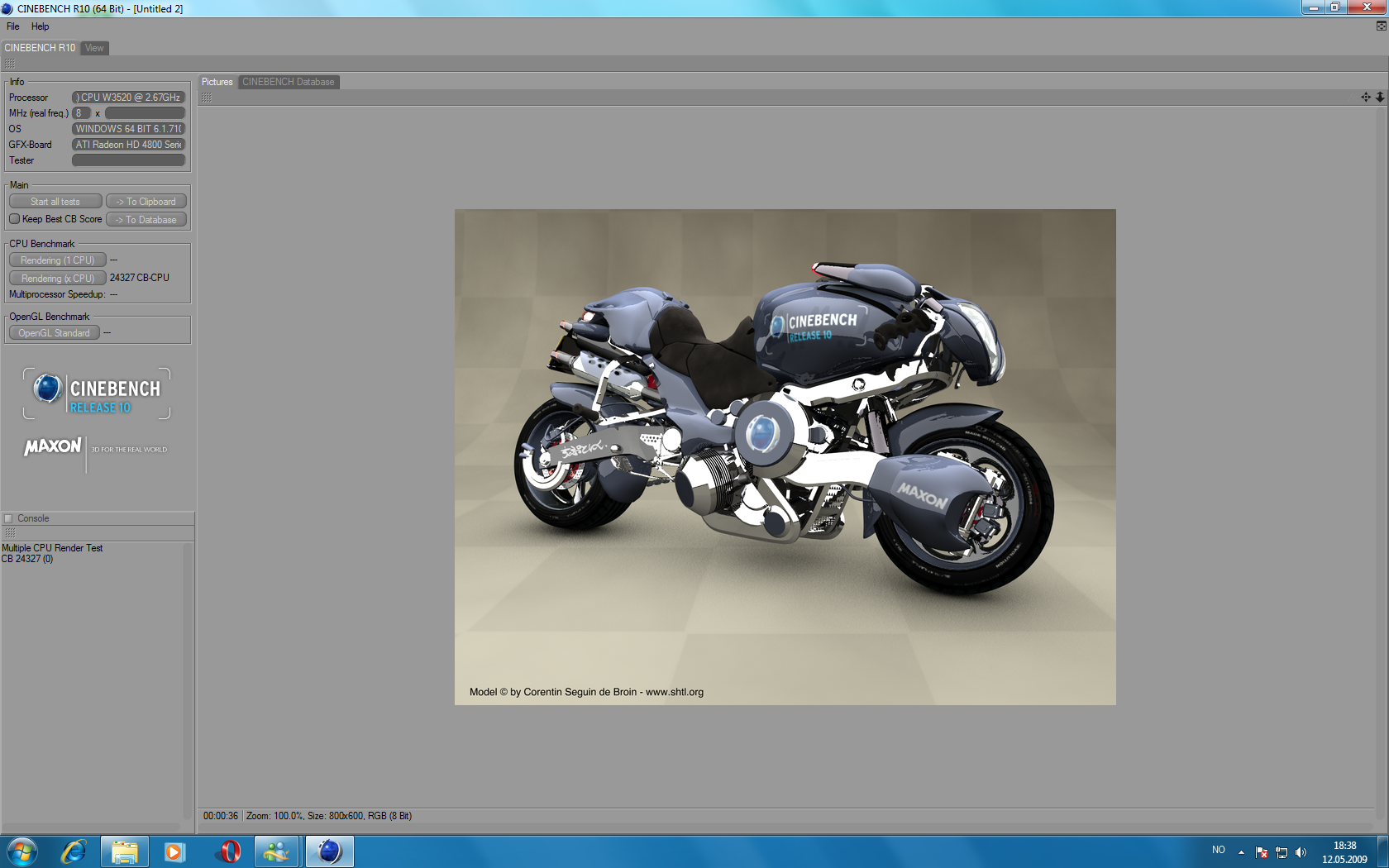Viewport: 1389px width, 868px height.
Task: Run the Rendering (1 CPU) test
Action: pos(58,260)
